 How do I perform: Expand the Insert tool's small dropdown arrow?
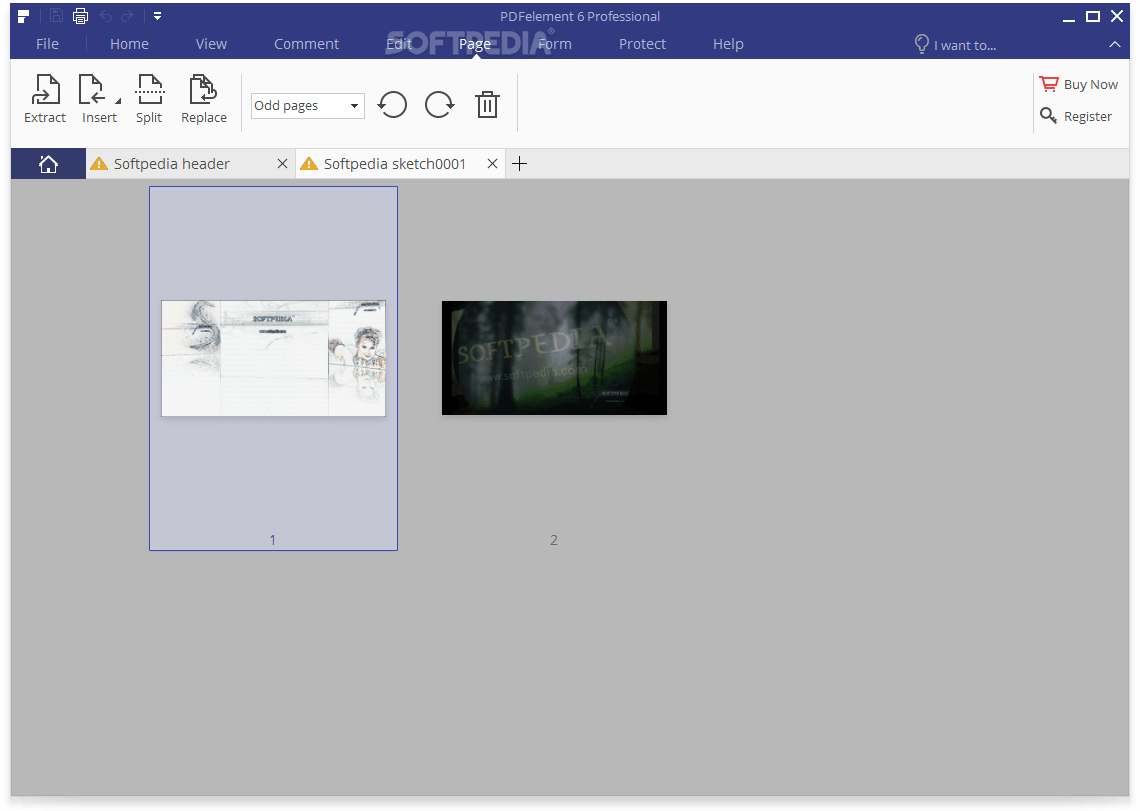[x=118, y=100]
